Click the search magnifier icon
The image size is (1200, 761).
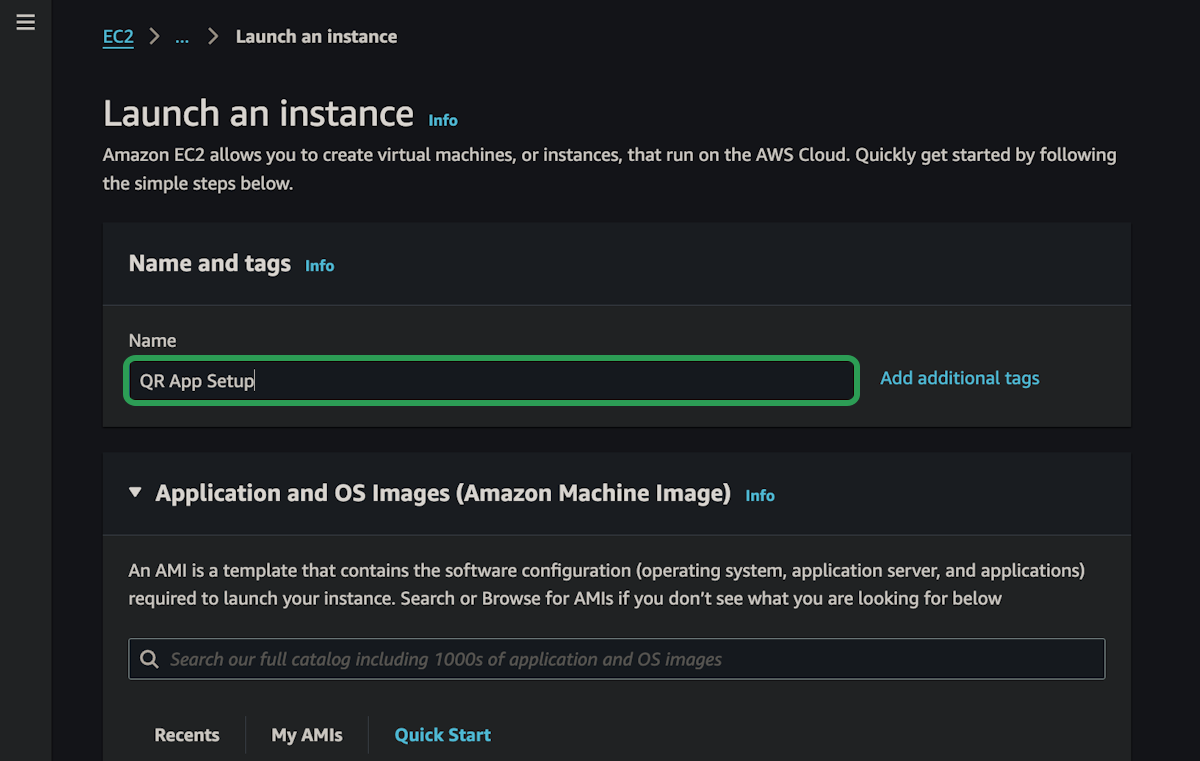[x=150, y=659]
